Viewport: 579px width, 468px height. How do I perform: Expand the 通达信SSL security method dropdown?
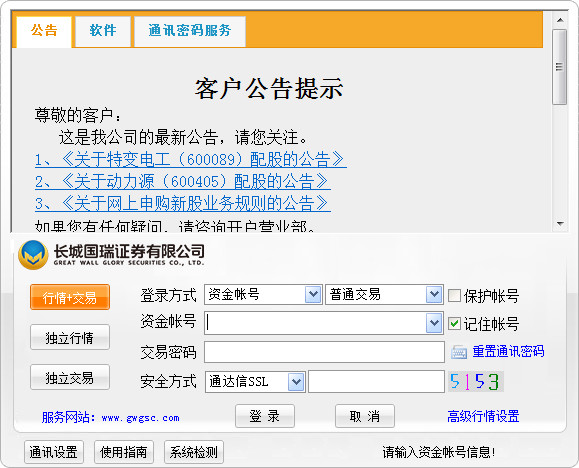[x=296, y=382]
